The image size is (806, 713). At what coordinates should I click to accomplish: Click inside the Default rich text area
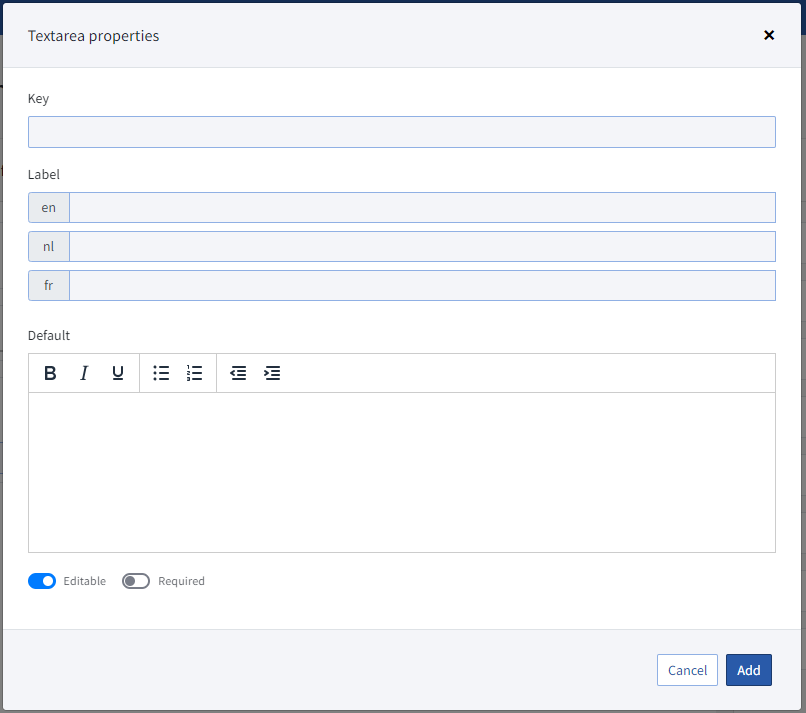[x=402, y=472]
